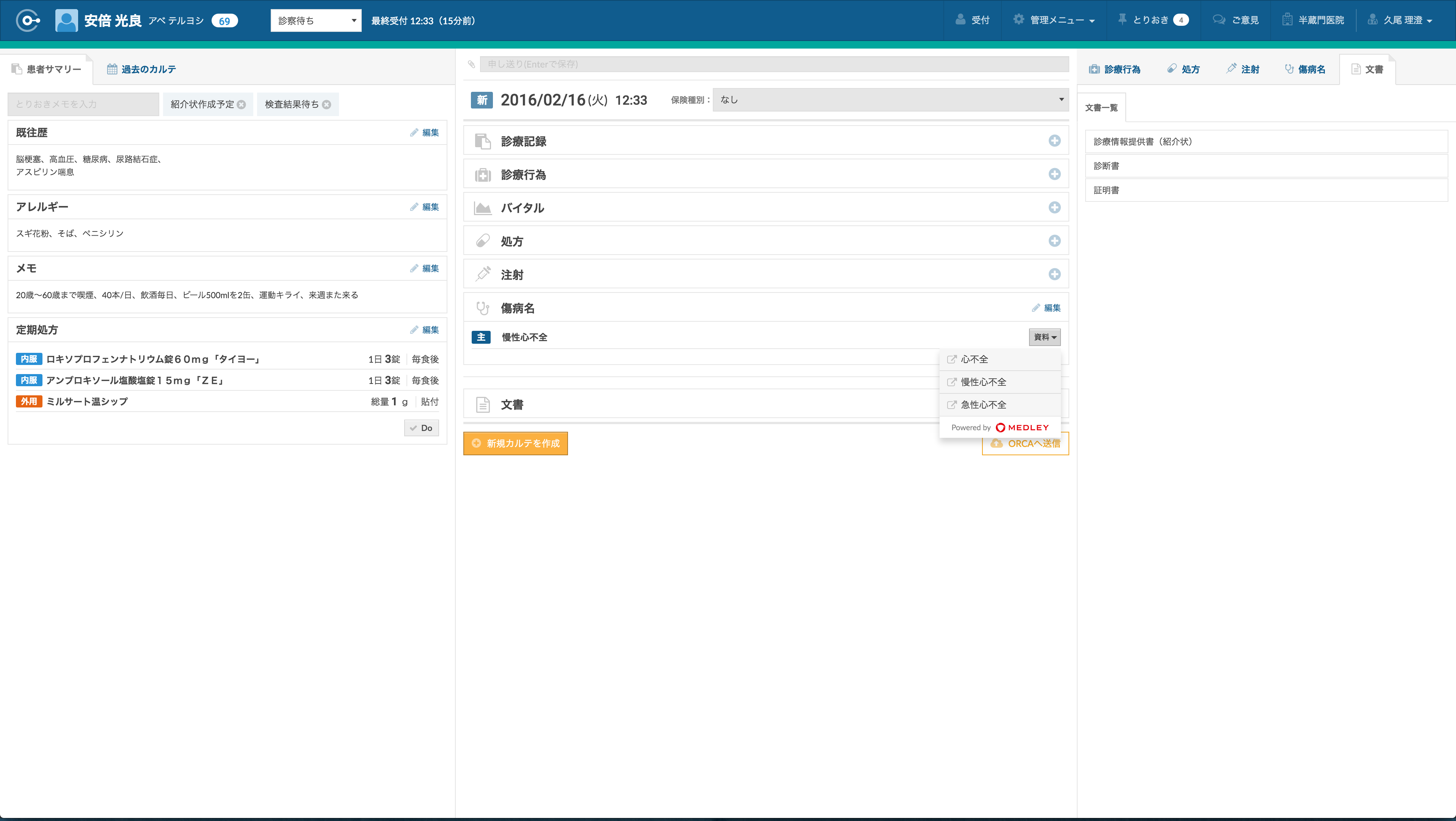Click the plus icon on 注射 row
The height and width of the screenshot is (821, 1456).
(x=1054, y=274)
